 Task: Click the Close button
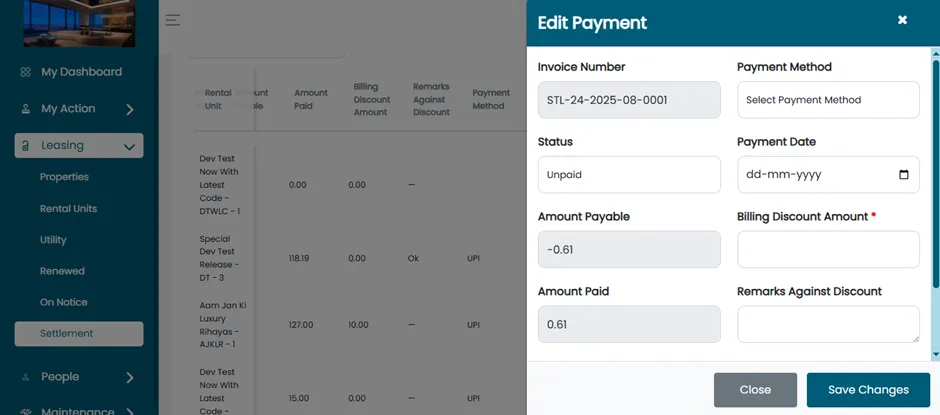755,390
